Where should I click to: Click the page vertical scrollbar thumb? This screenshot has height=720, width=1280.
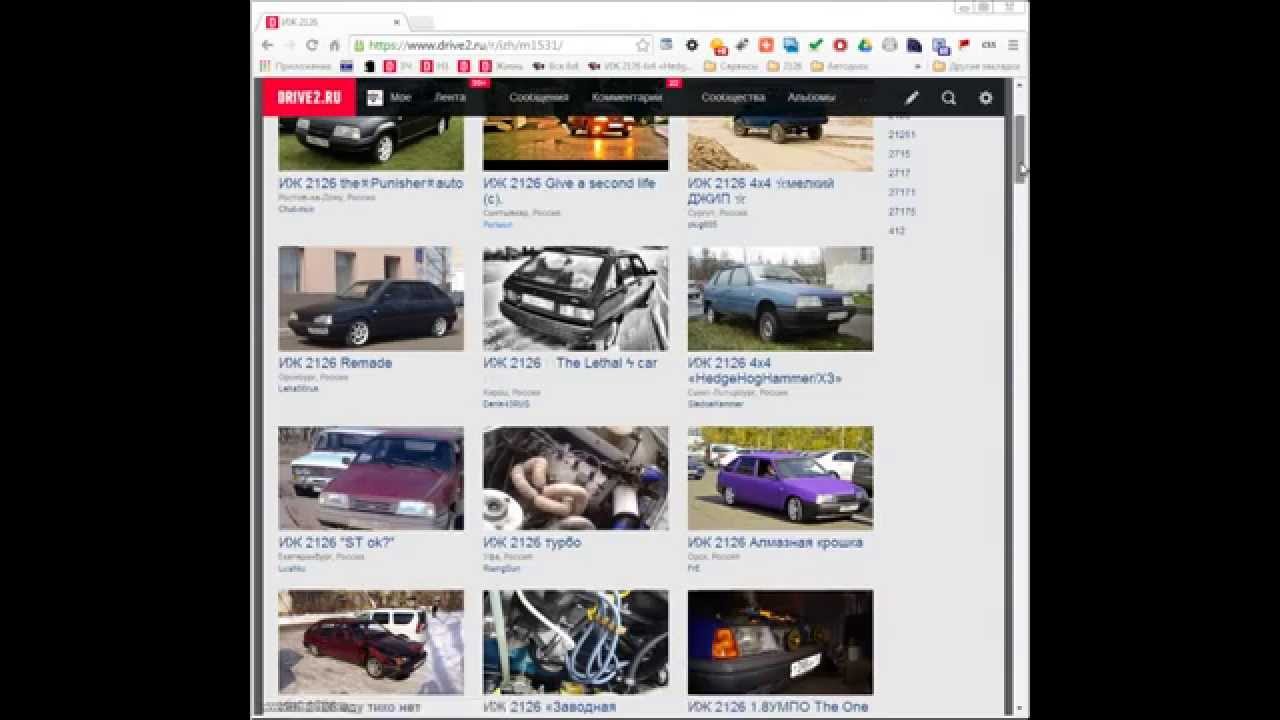click(x=1020, y=147)
